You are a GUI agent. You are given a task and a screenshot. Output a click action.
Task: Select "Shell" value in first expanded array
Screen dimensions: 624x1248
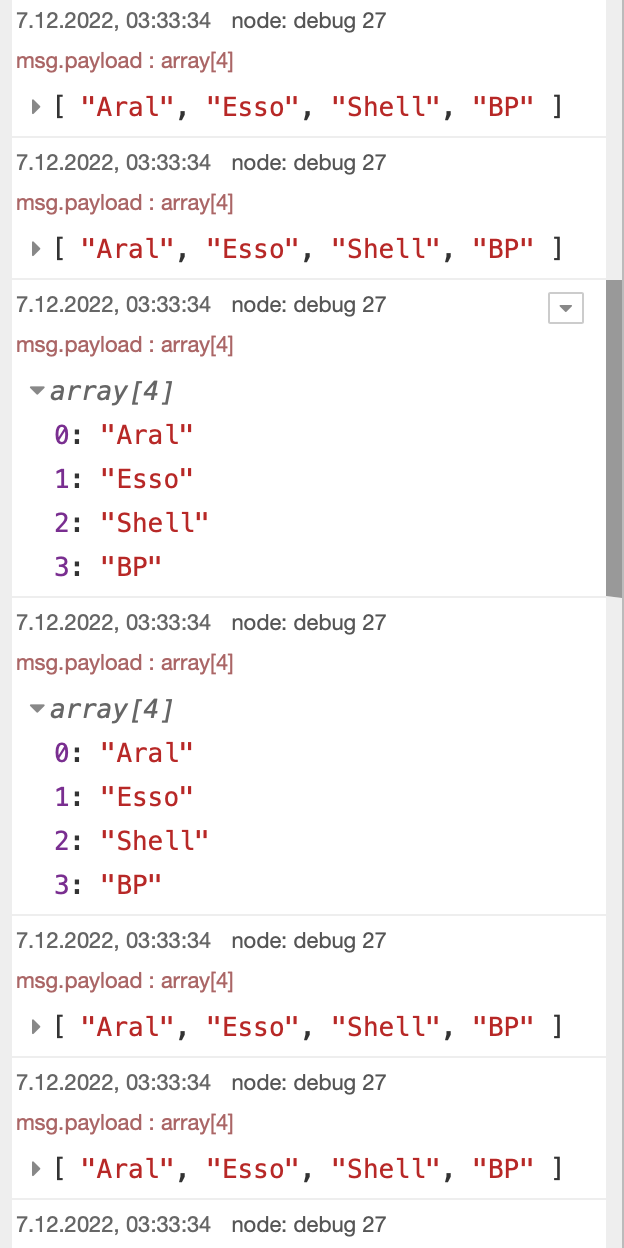(155, 523)
